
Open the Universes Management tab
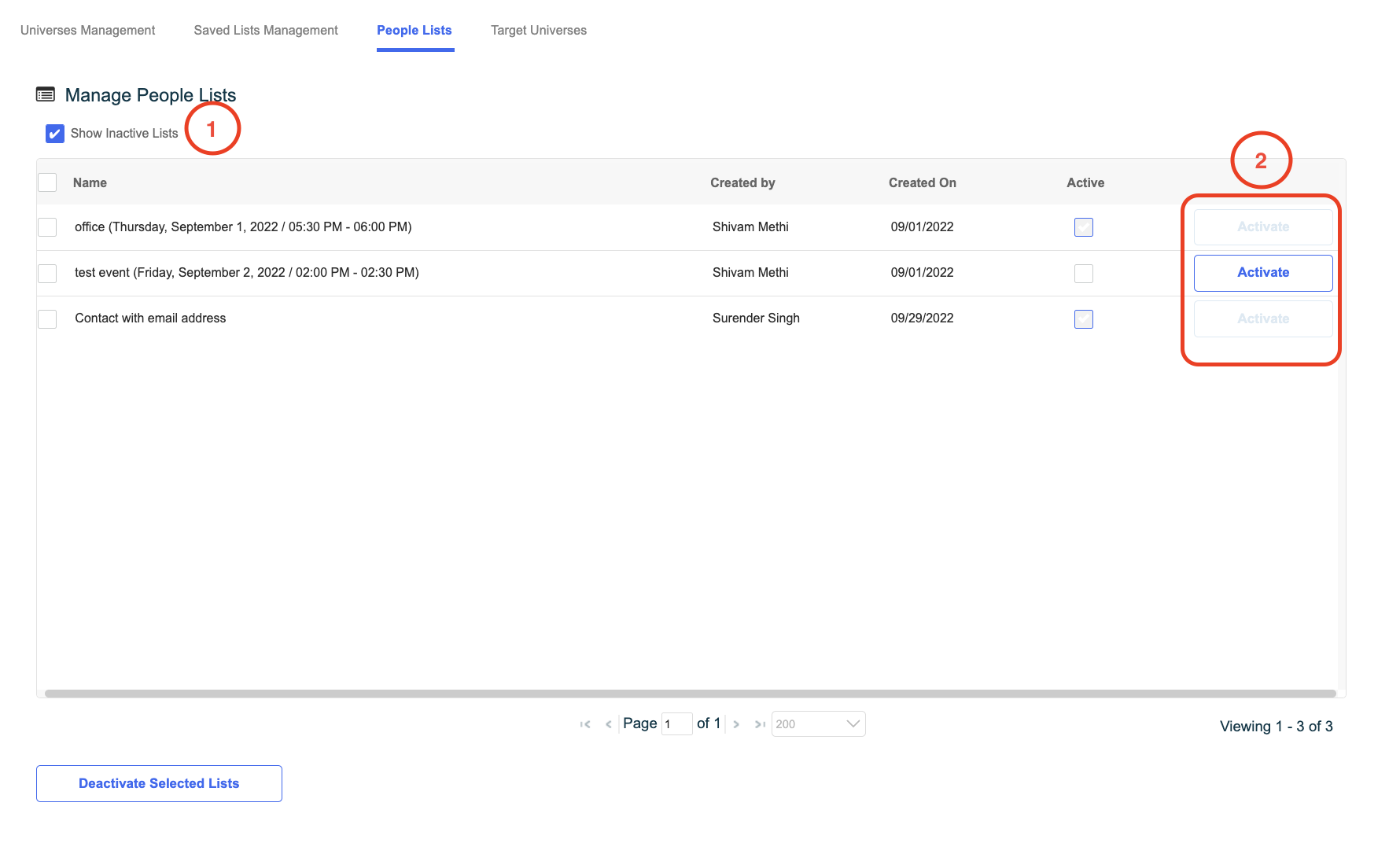pyautogui.click(x=88, y=30)
